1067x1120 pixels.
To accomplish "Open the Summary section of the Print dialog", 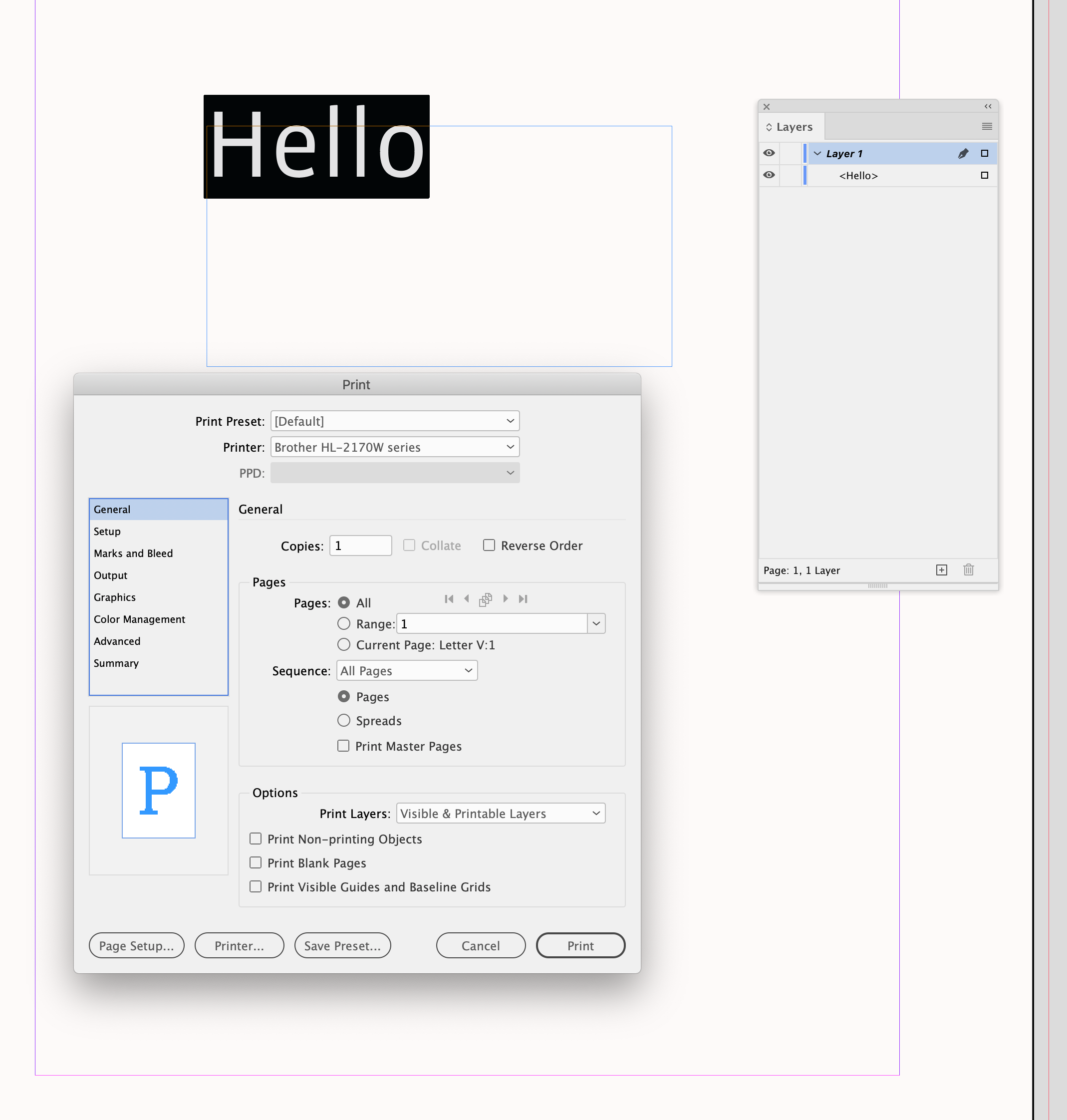I will pyautogui.click(x=116, y=663).
